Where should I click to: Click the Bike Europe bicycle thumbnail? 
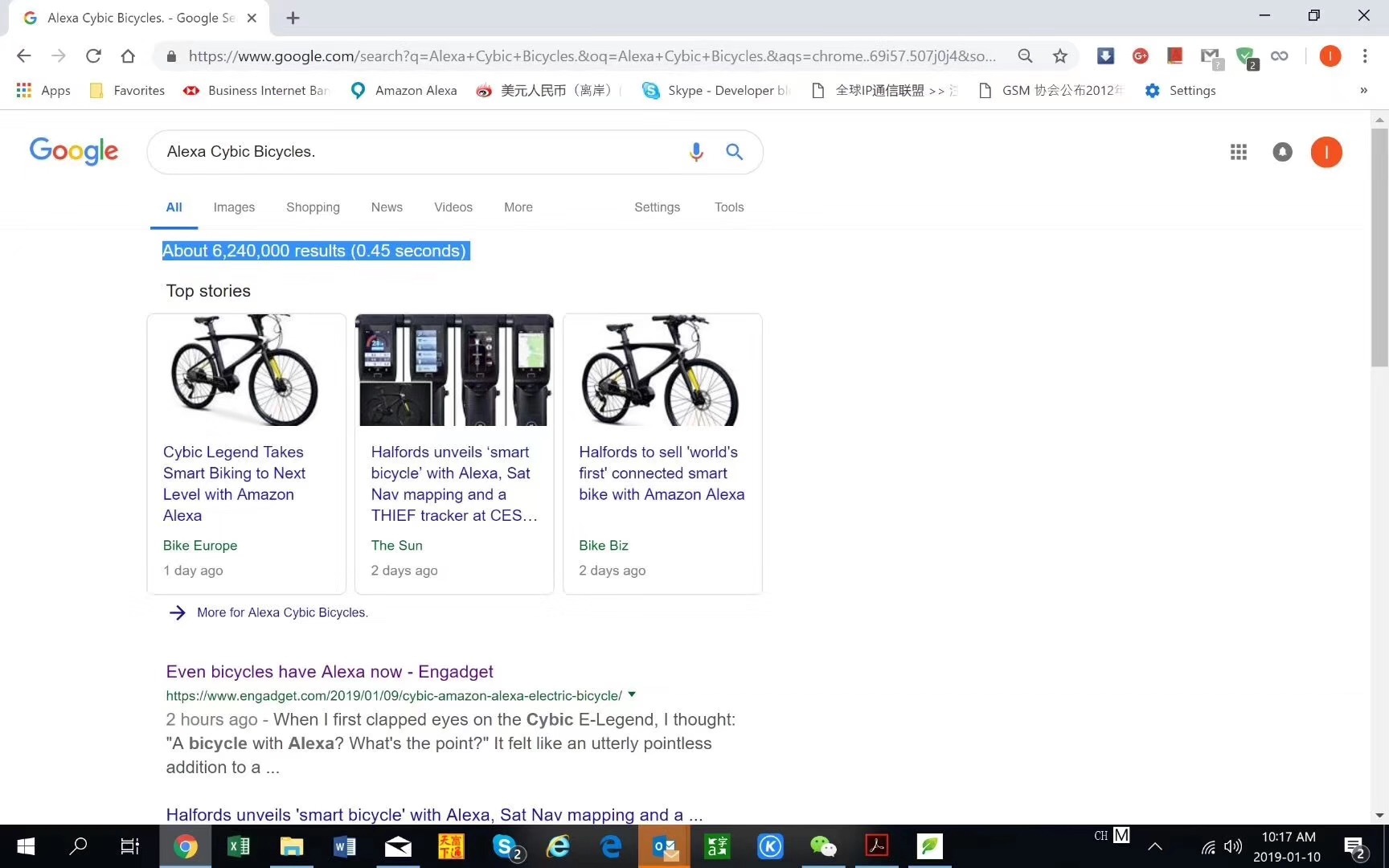point(246,371)
